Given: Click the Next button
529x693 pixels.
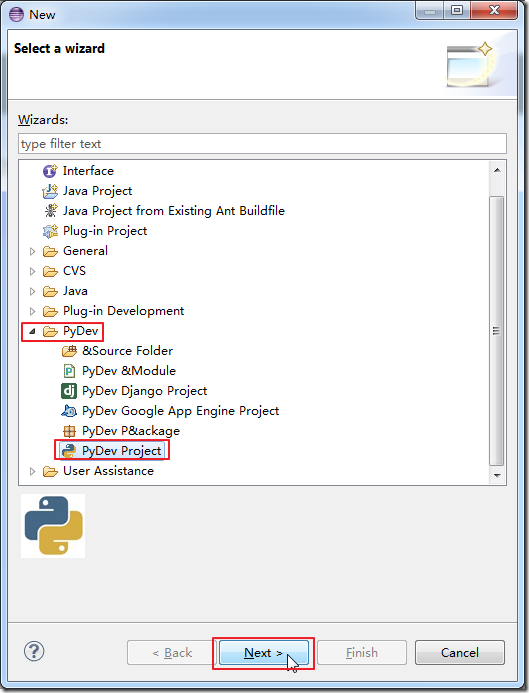Looking at the screenshot, I should pos(264,653).
